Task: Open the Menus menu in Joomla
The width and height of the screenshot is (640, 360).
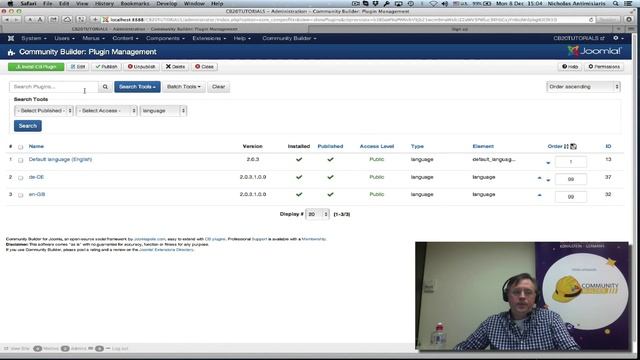Action: point(93,38)
